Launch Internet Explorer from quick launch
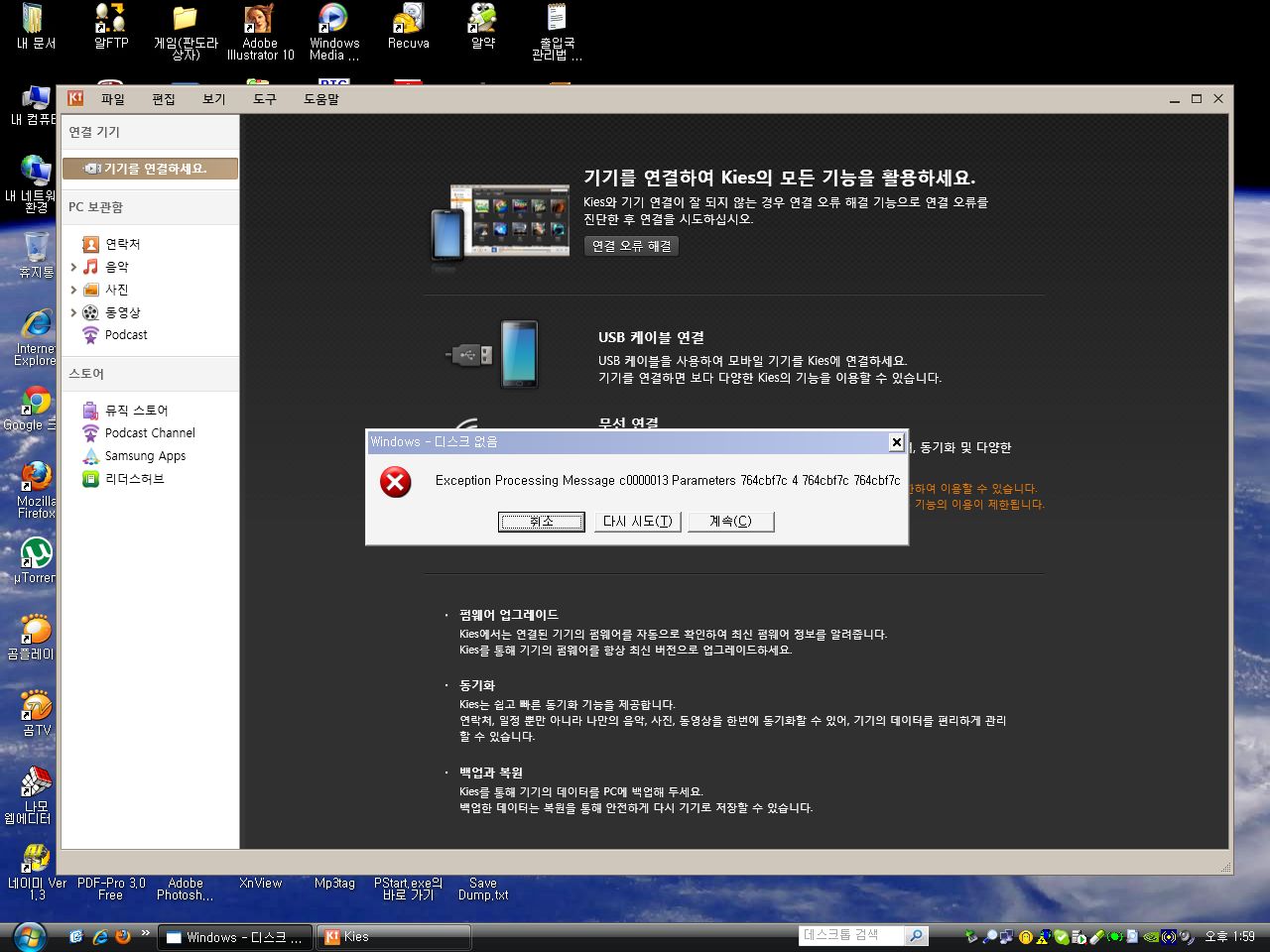Viewport: 1270px width, 952px height. pos(100,936)
